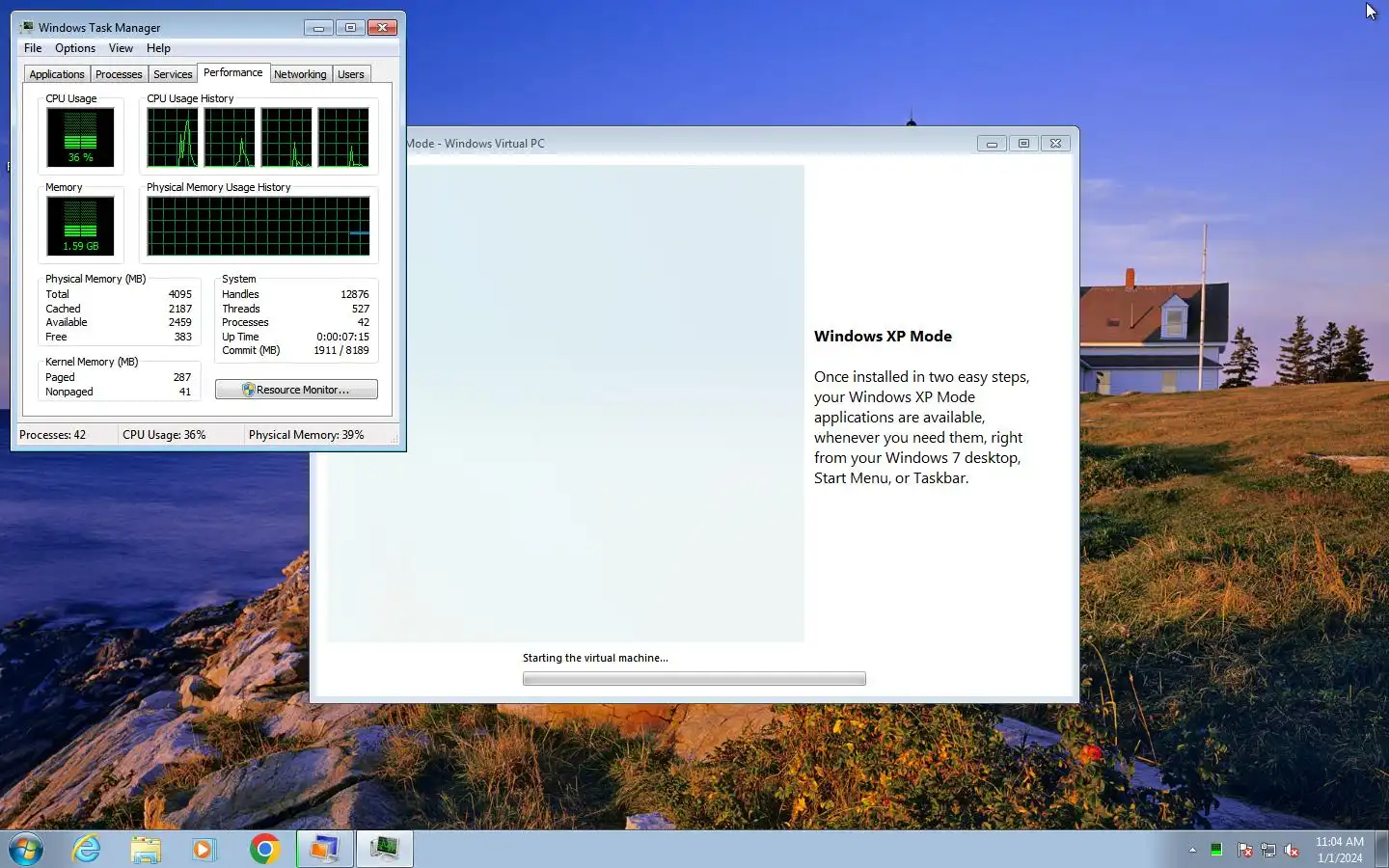Maximize the Windows Virtual PC window
1389x868 pixels.
coord(1023,144)
